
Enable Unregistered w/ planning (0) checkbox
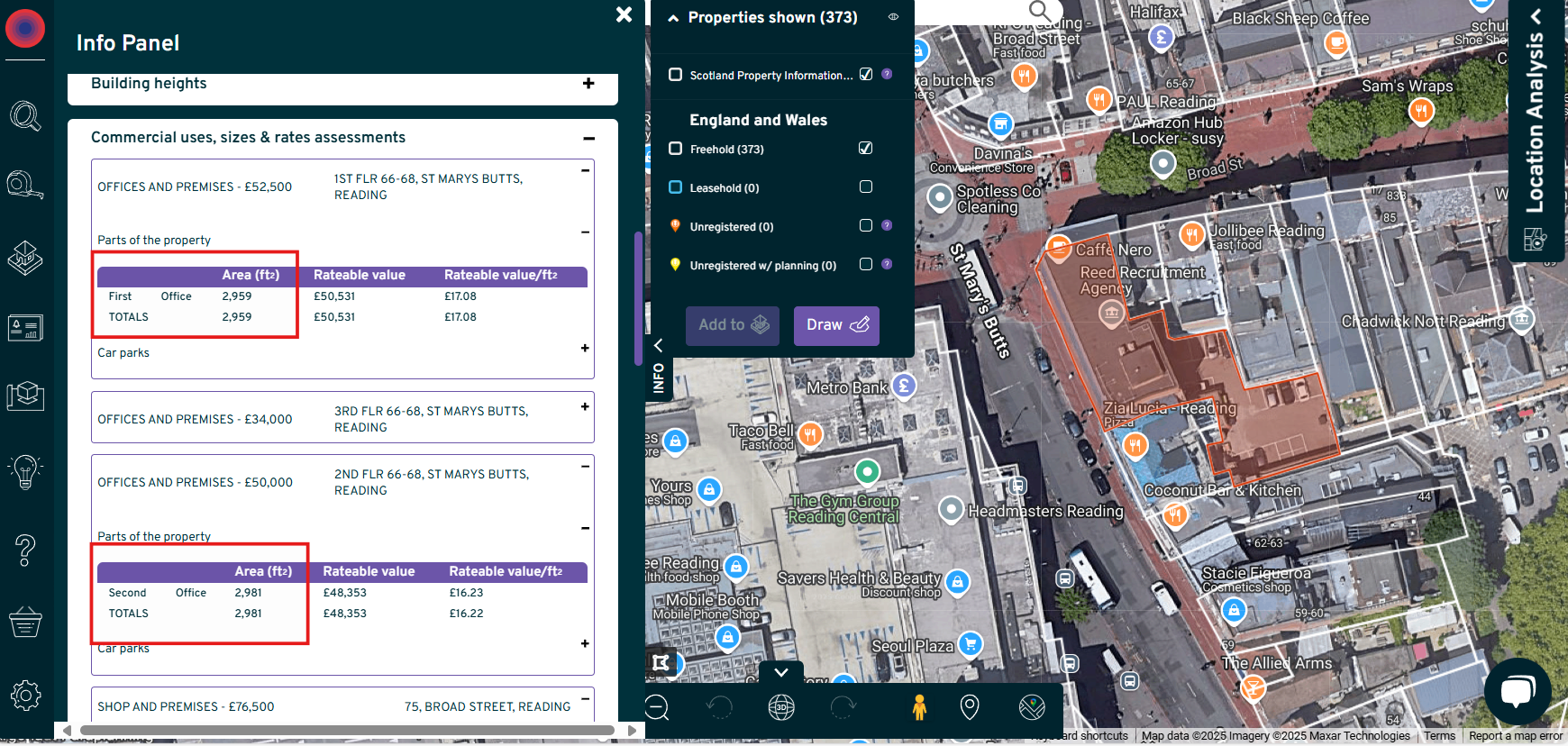pos(866,264)
